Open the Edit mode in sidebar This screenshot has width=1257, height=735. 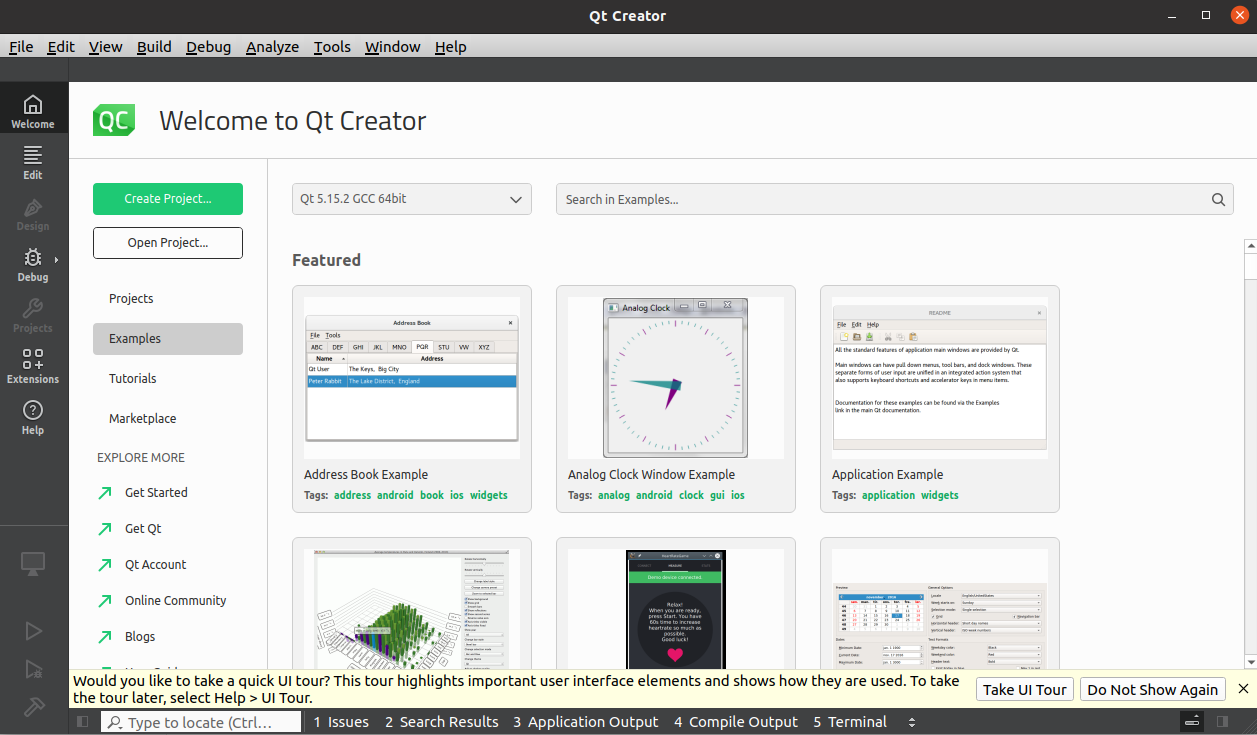33,161
